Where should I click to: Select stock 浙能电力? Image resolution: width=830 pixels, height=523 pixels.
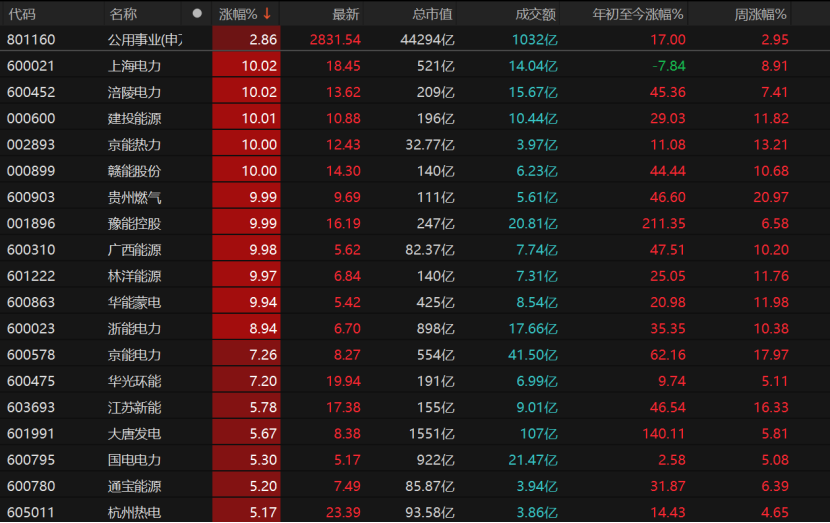[x=134, y=329]
